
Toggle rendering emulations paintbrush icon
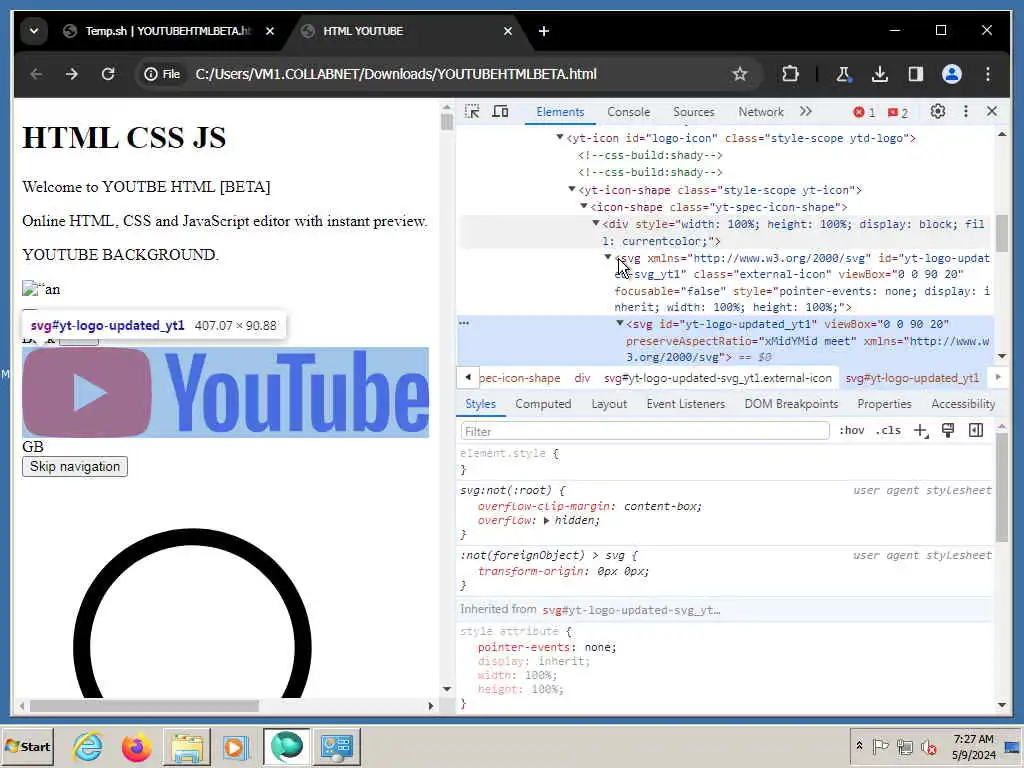(x=948, y=430)
